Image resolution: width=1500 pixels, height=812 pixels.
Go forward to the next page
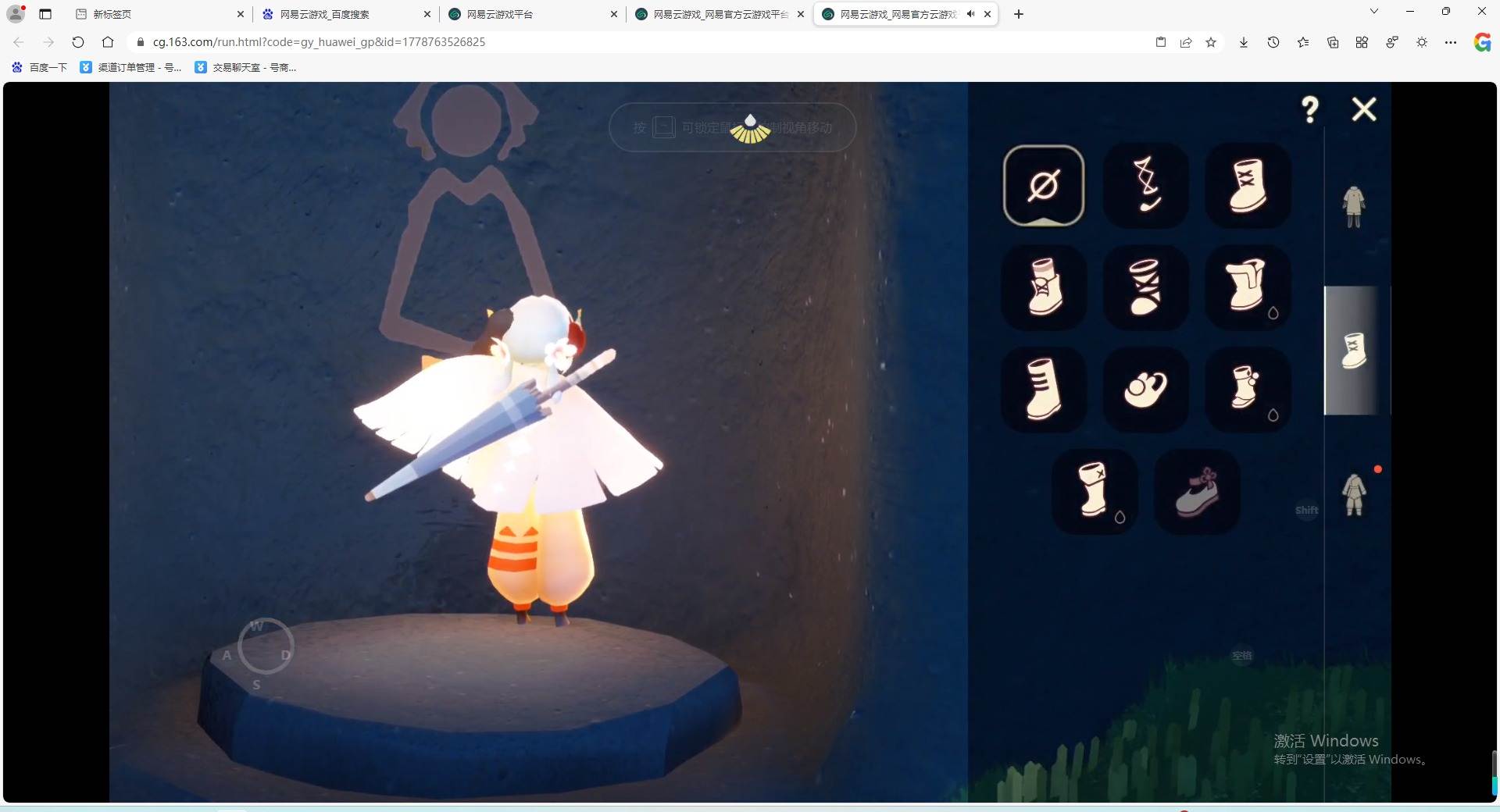[x=48, y=42]
